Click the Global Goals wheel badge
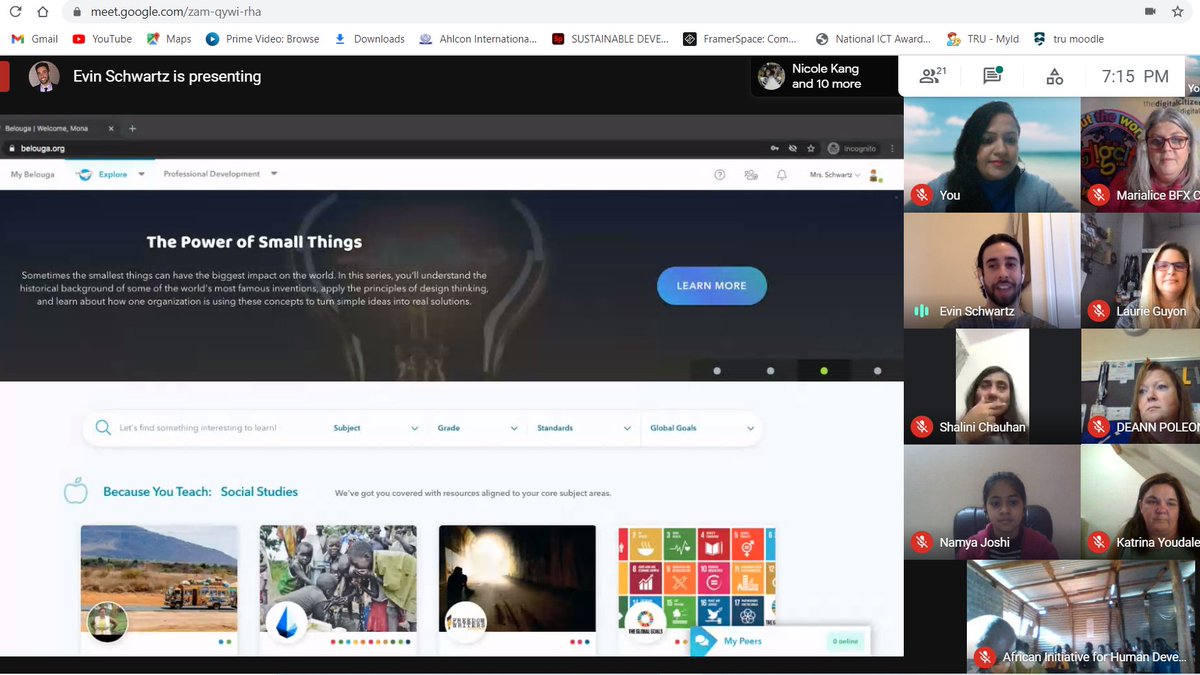Viewport: 1200px width, 675px height. [x=645, y=622]
